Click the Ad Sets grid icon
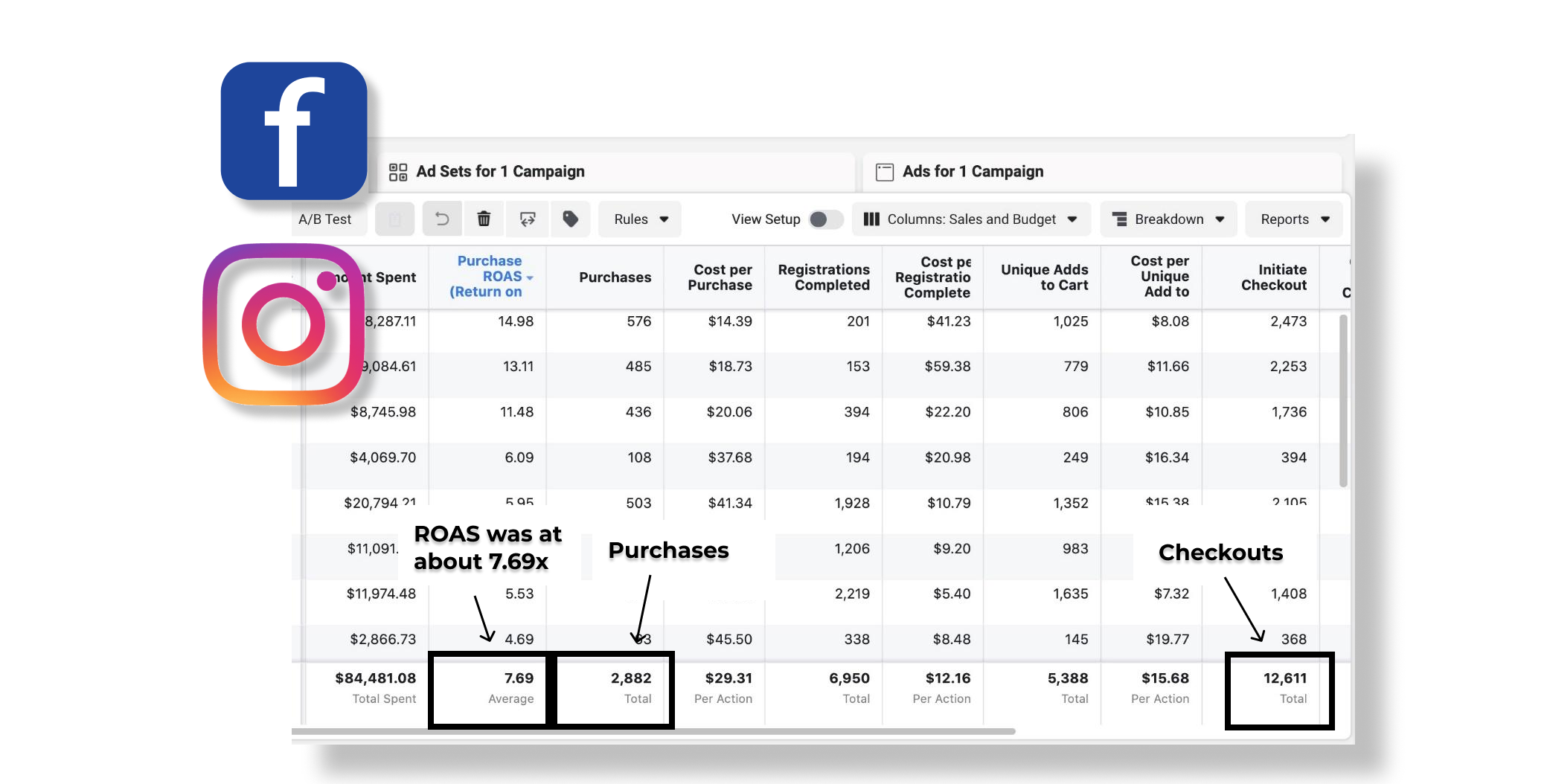This screenshot has height=784, width=1550. point(398,172)
